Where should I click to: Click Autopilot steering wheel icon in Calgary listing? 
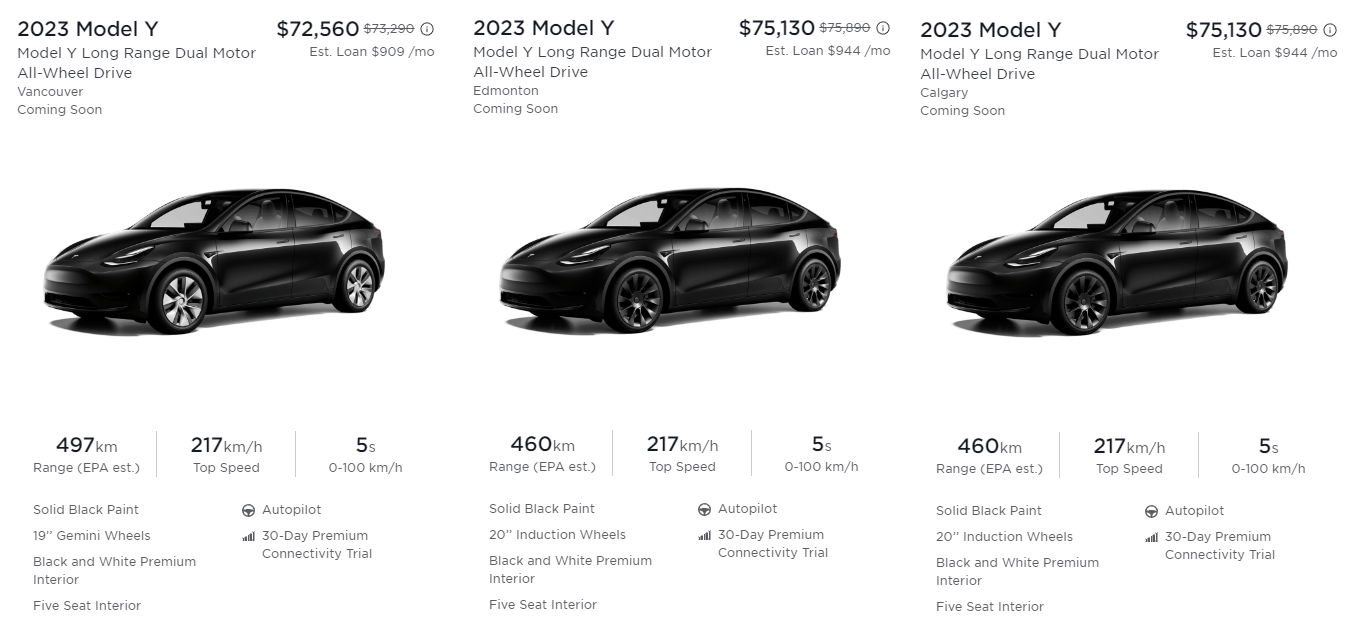point(1152,511)
